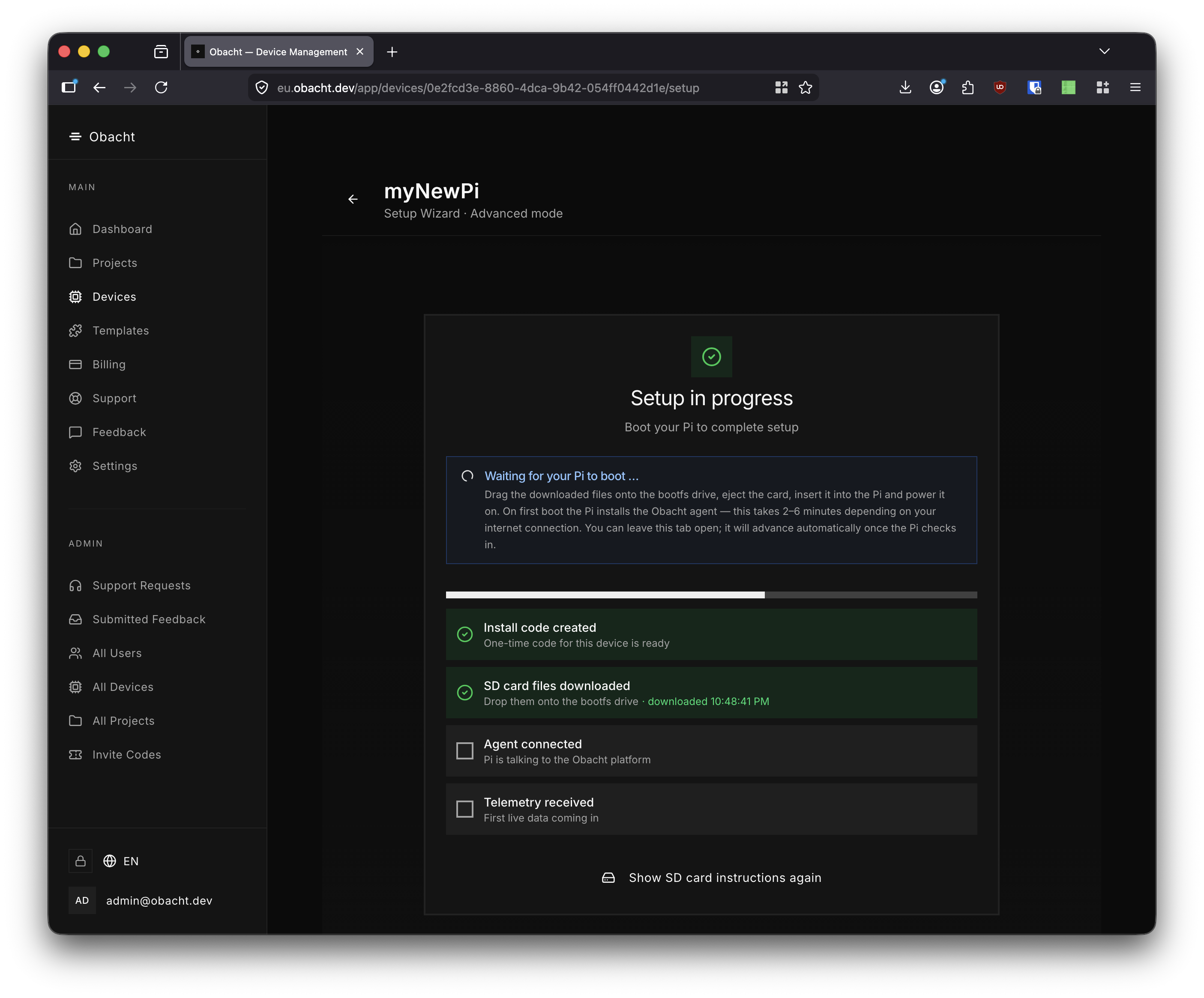The image size is (1204, 998).
Task: Click the Support Requests headset icon
Action: (x=76, y=586)
